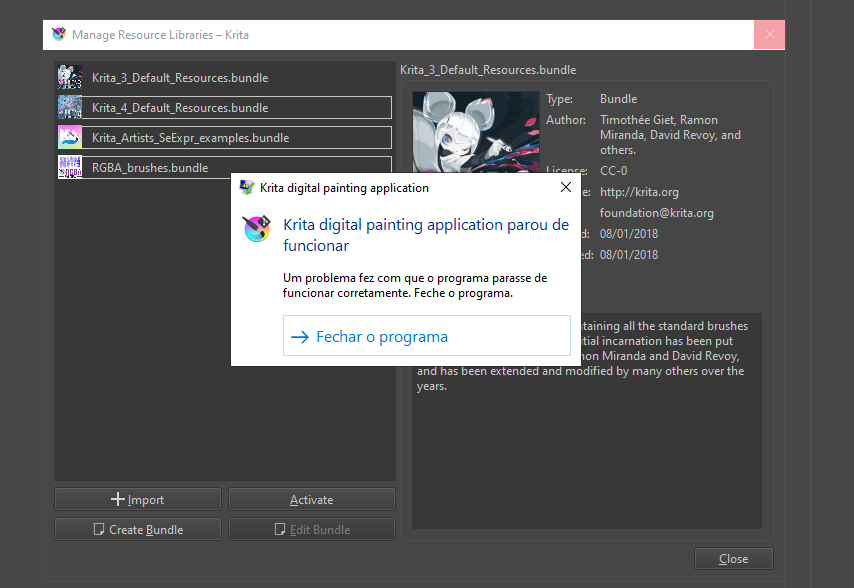
Task: Click RGBA_brushes bundle thumbnail icon
Action: pos(70,167)
